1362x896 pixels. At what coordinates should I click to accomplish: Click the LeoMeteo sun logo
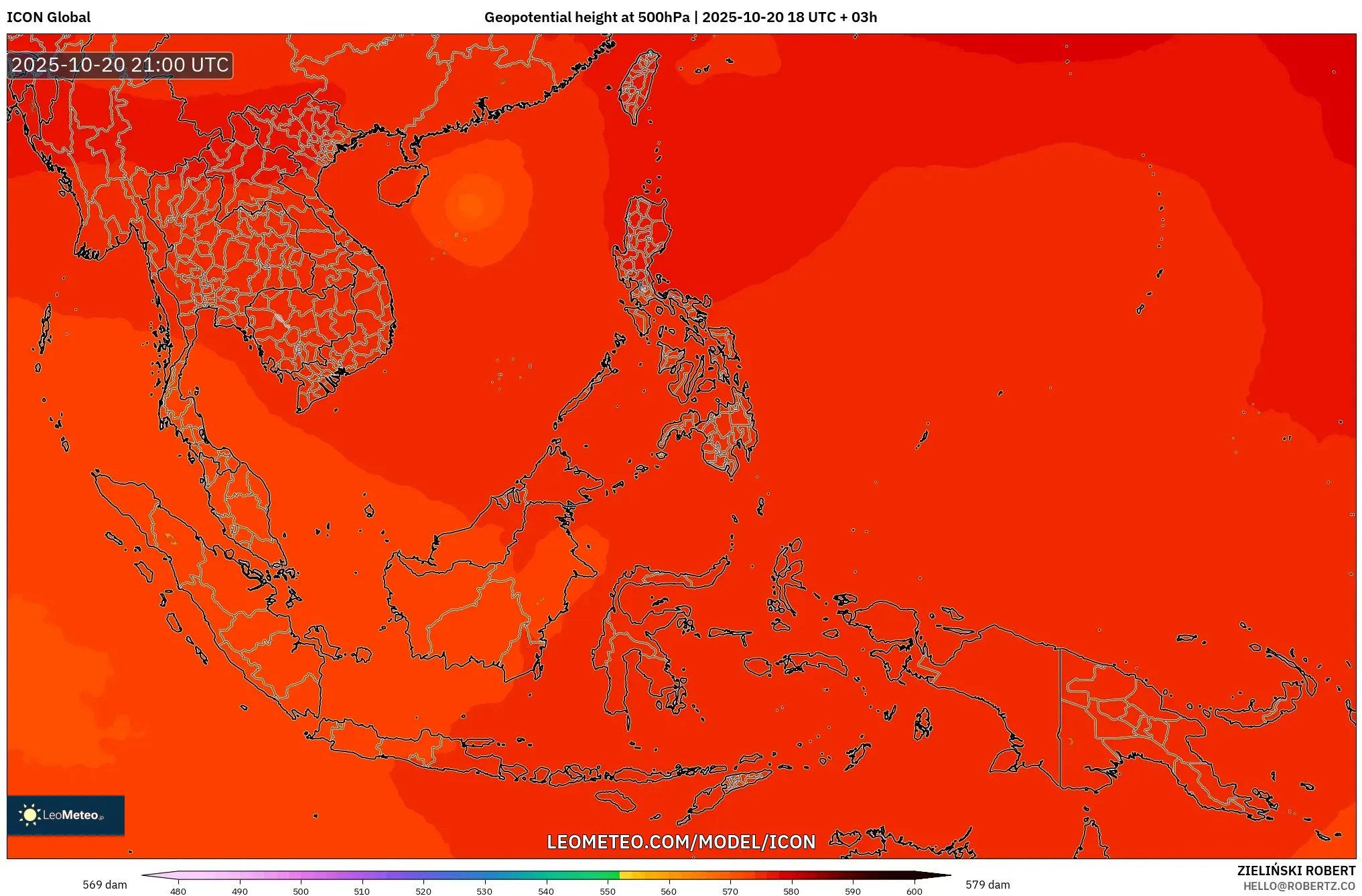[x=29, y=814]
